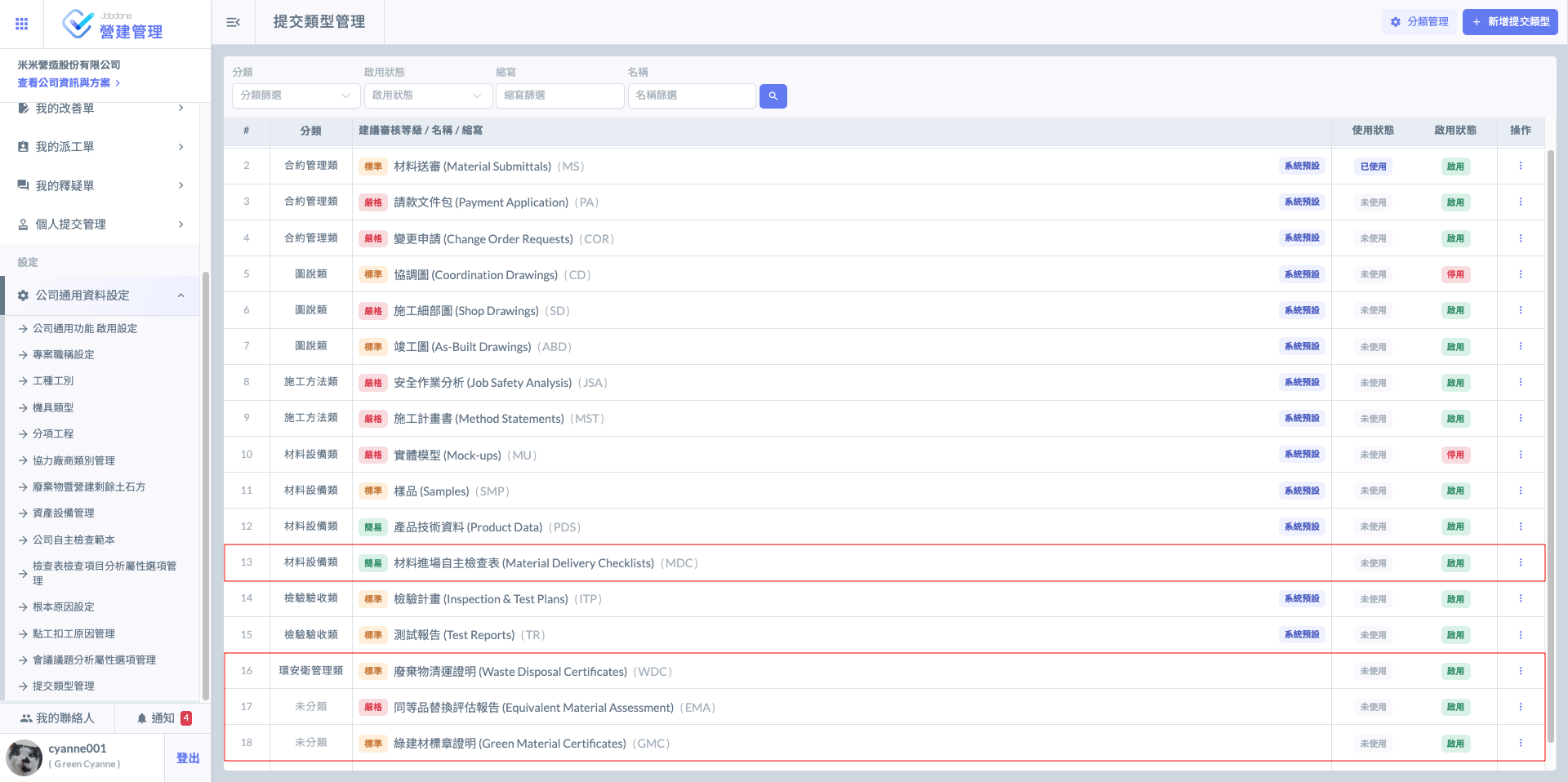Click the 我的聯絡人 people icon

[x=26, y=718]
